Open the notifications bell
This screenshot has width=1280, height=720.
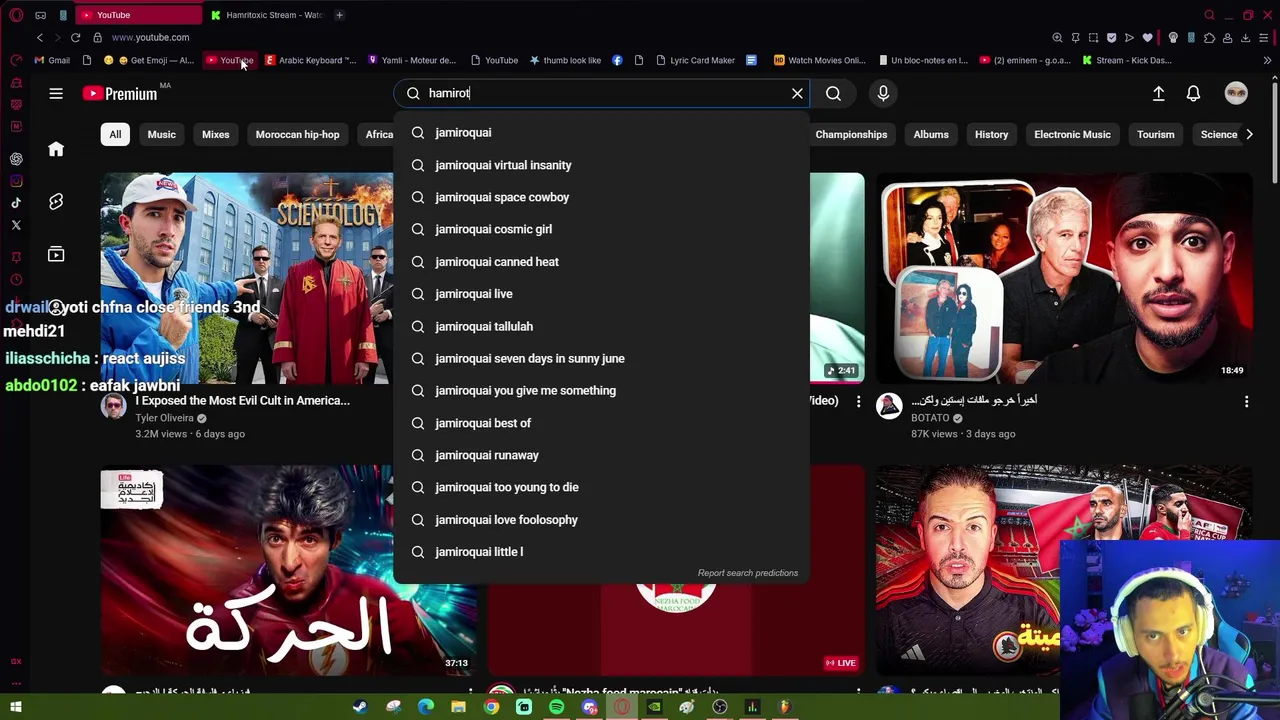click(x=1193, y=93)
